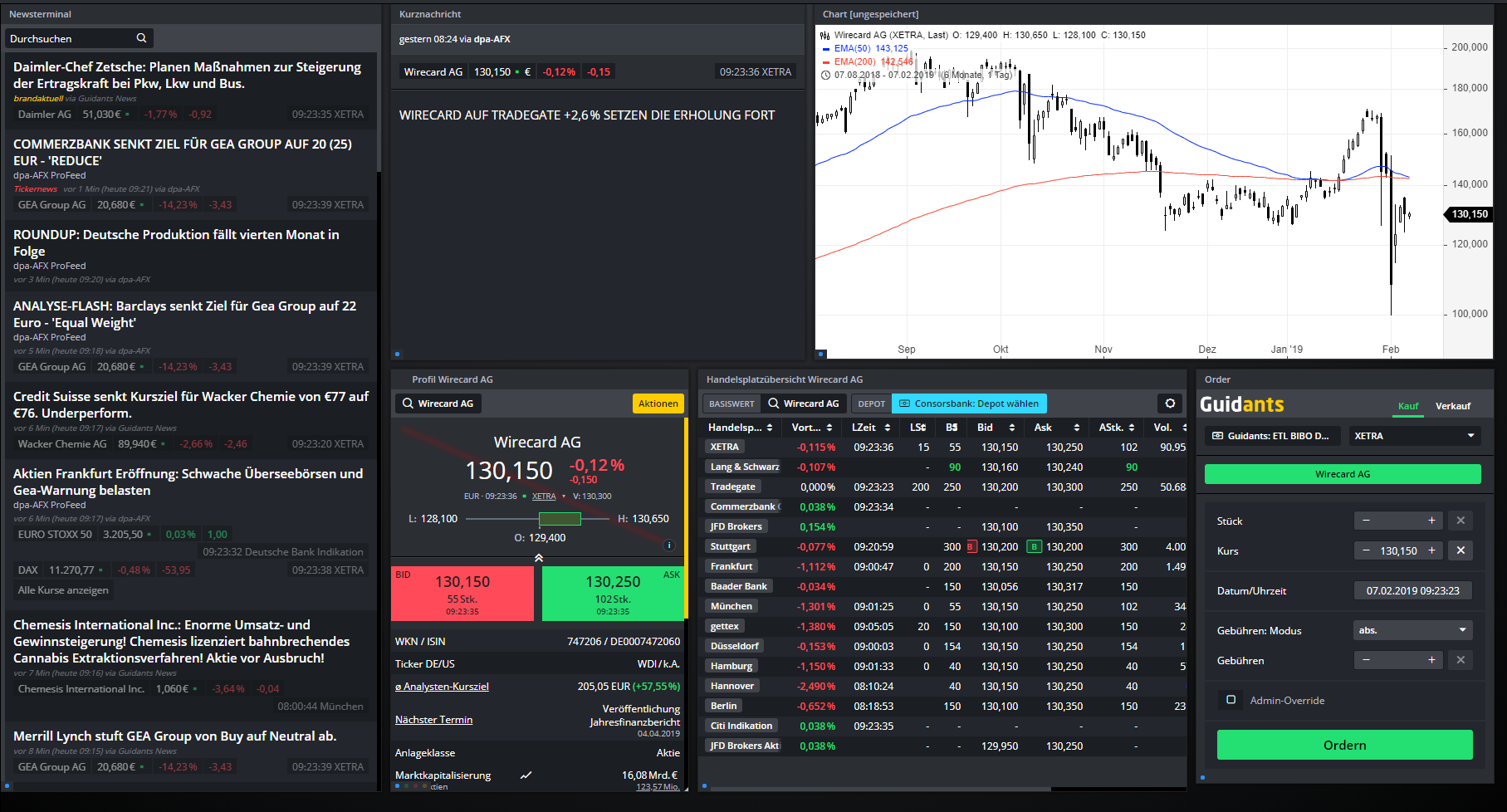Click the green Ordern button
Viewport: 1507px width, 812px height.
(1344, 745)
